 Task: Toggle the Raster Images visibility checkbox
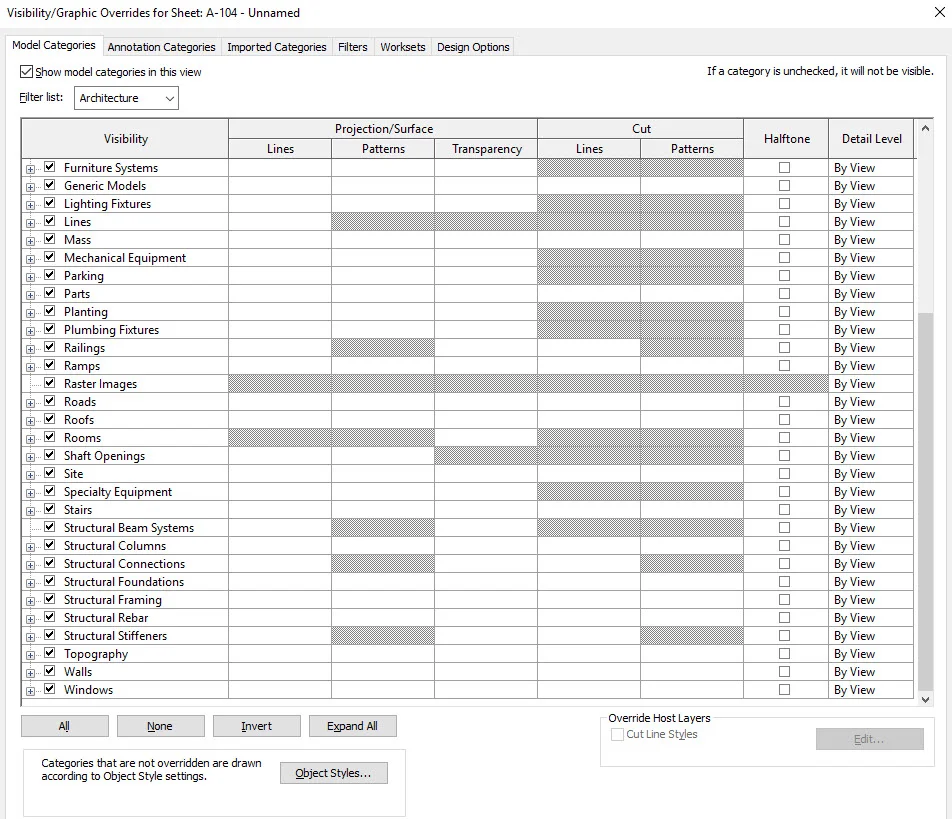[x=50, y=383]
